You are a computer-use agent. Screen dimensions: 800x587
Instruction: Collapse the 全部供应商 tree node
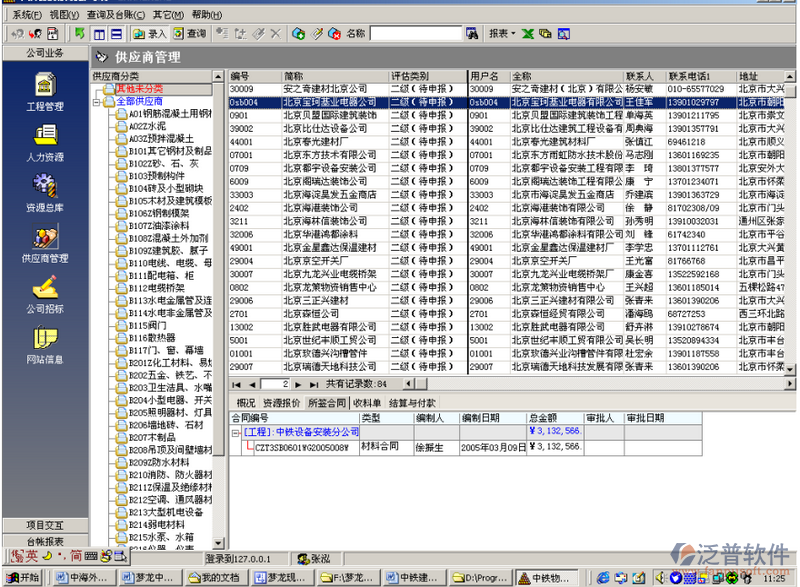[97, 102]
